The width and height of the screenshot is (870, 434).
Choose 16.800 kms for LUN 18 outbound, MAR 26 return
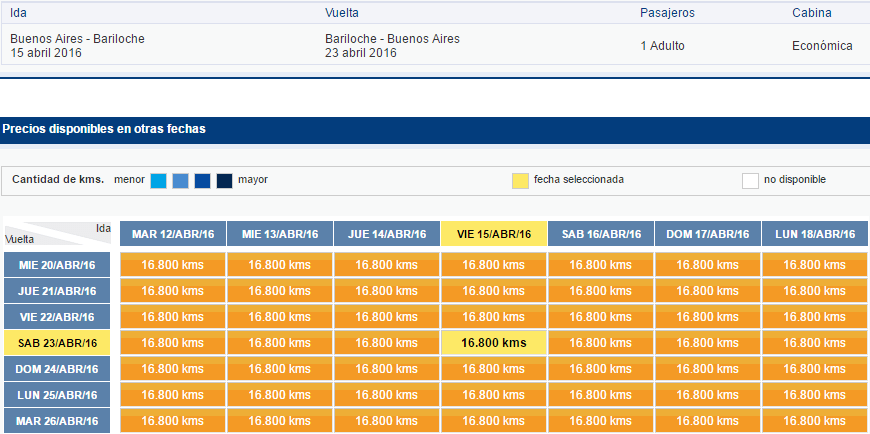[x=815, y=421]
